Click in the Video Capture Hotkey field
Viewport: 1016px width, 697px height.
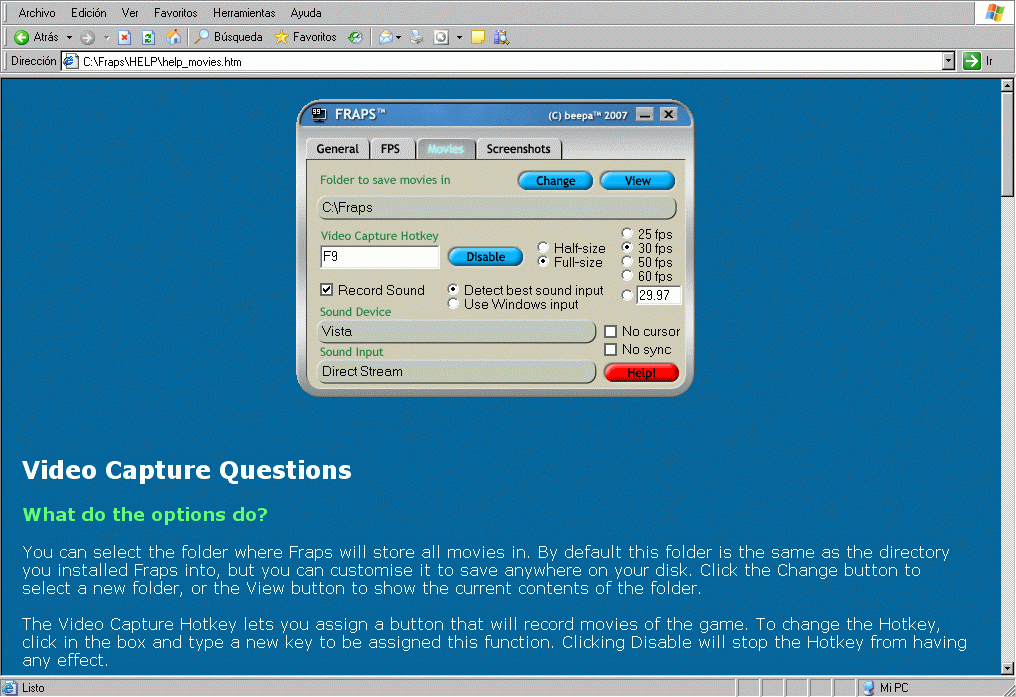click(x=379, y=257)
